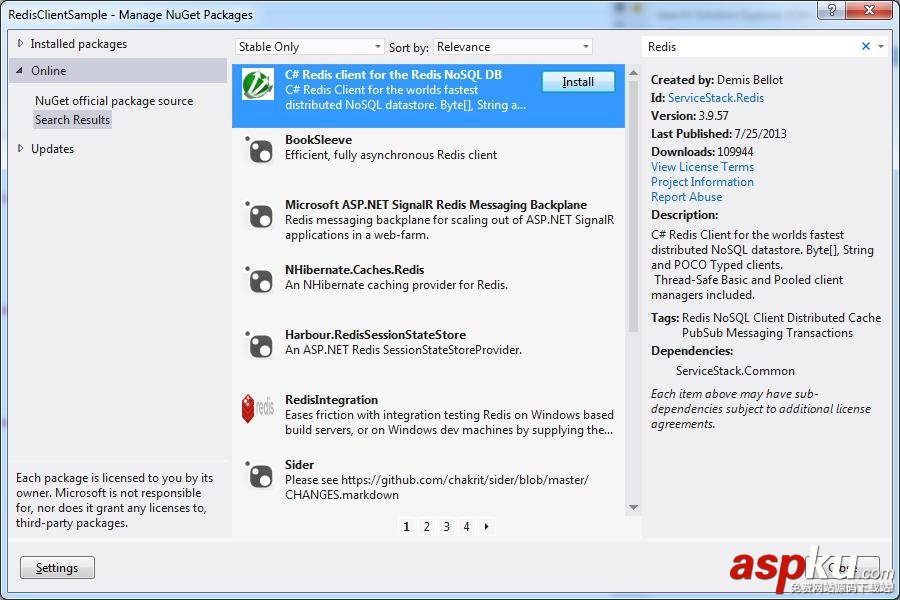This screenshot has height=600, width=900.
Task: Click inside the Redis search field
Action: click(x=751, y=47)
